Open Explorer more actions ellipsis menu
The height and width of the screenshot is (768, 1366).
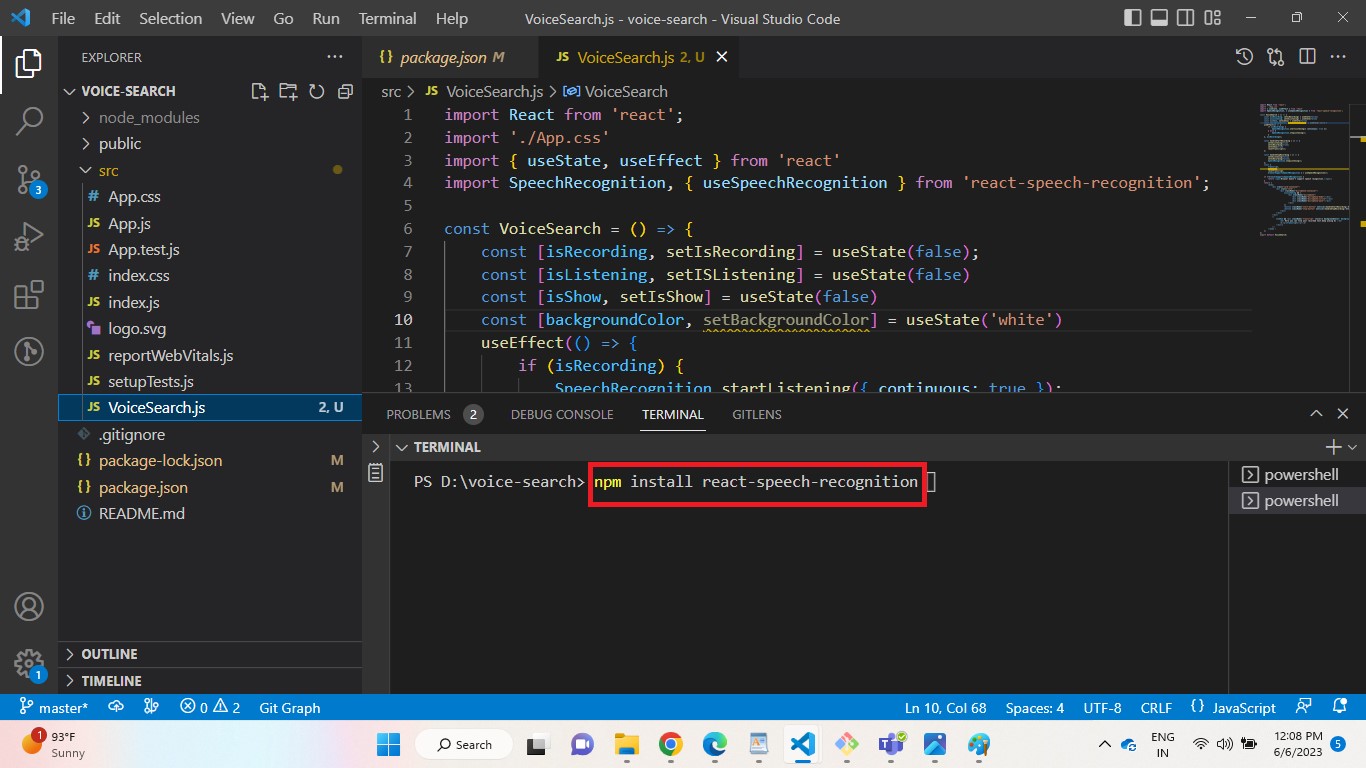(334, 57)
